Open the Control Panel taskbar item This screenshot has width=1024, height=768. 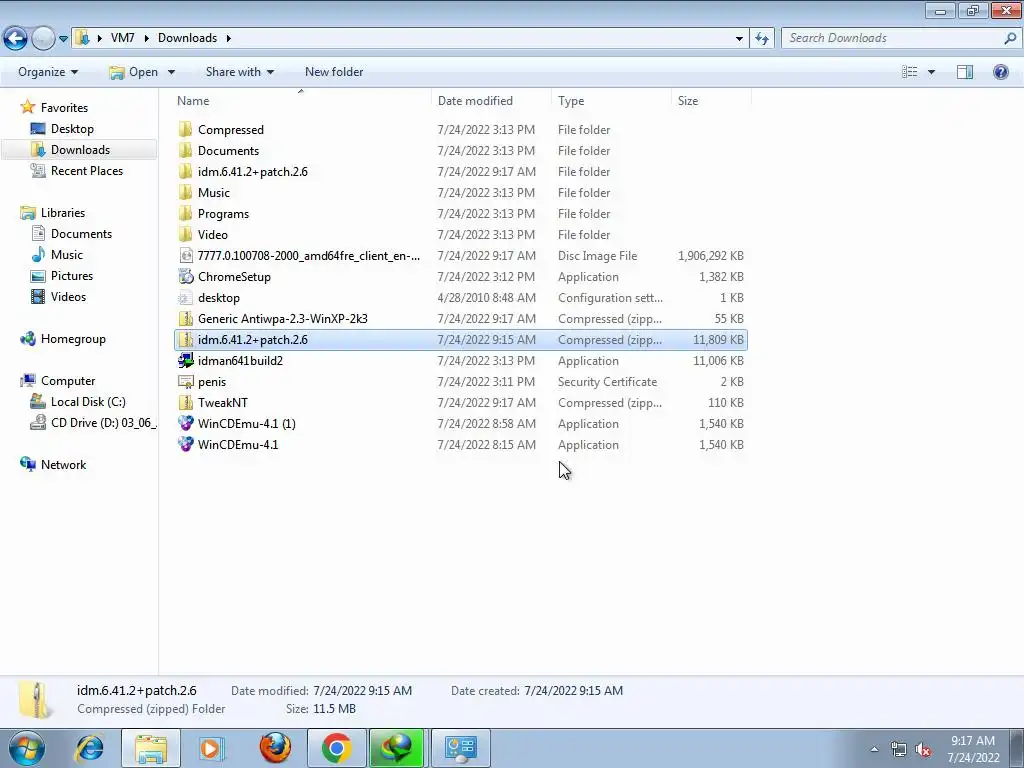461,748
